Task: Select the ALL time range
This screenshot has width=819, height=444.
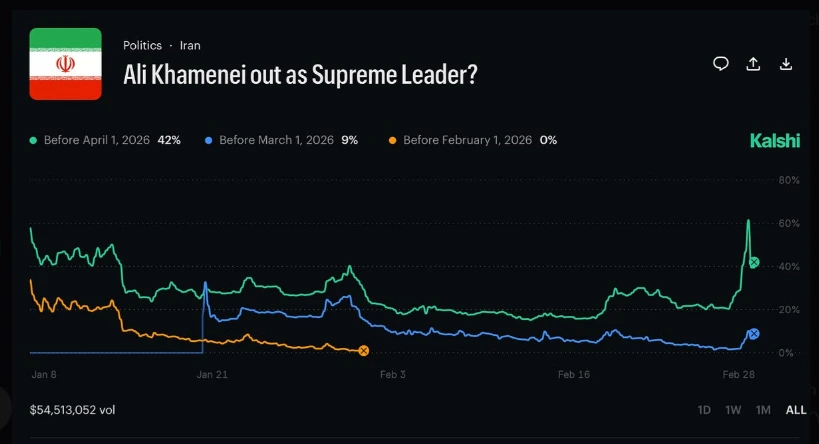Action: tap(796, 410)
